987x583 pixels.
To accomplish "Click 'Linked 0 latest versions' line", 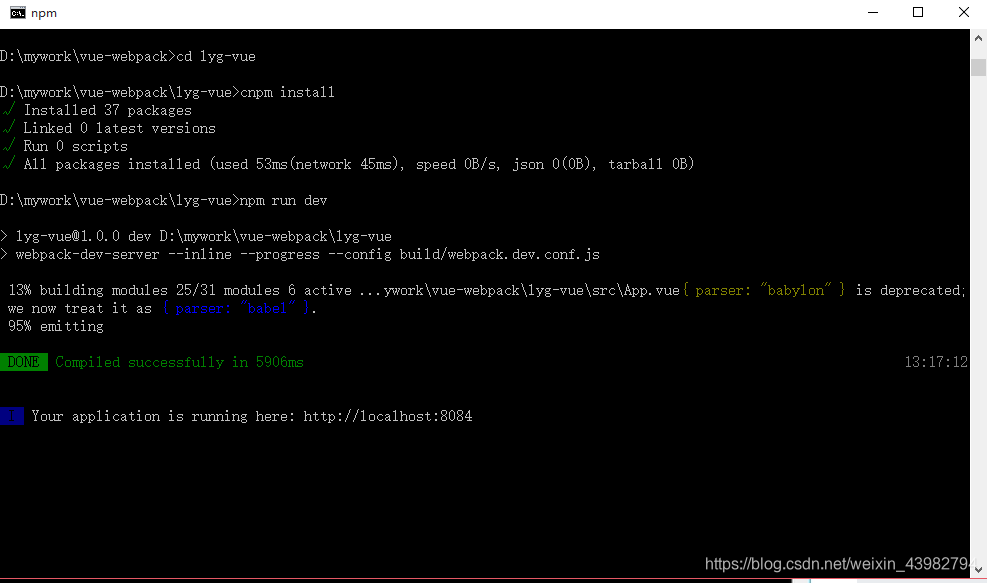I will (120, 128).
